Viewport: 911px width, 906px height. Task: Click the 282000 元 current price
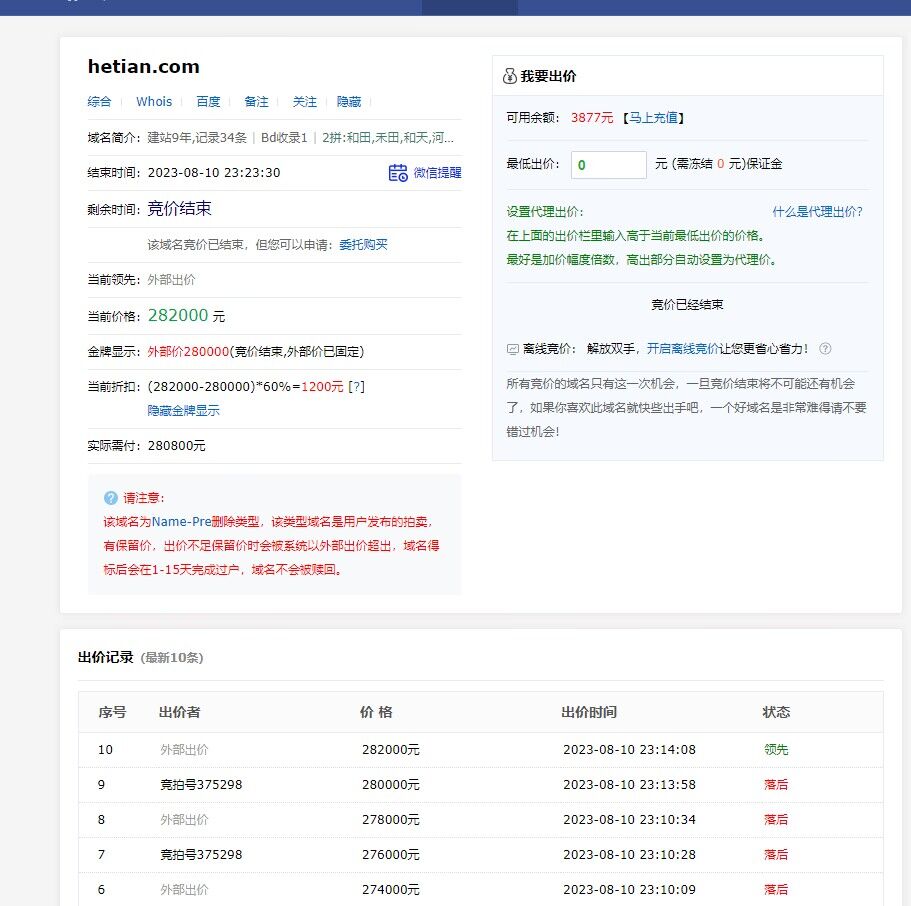(186, 316)
